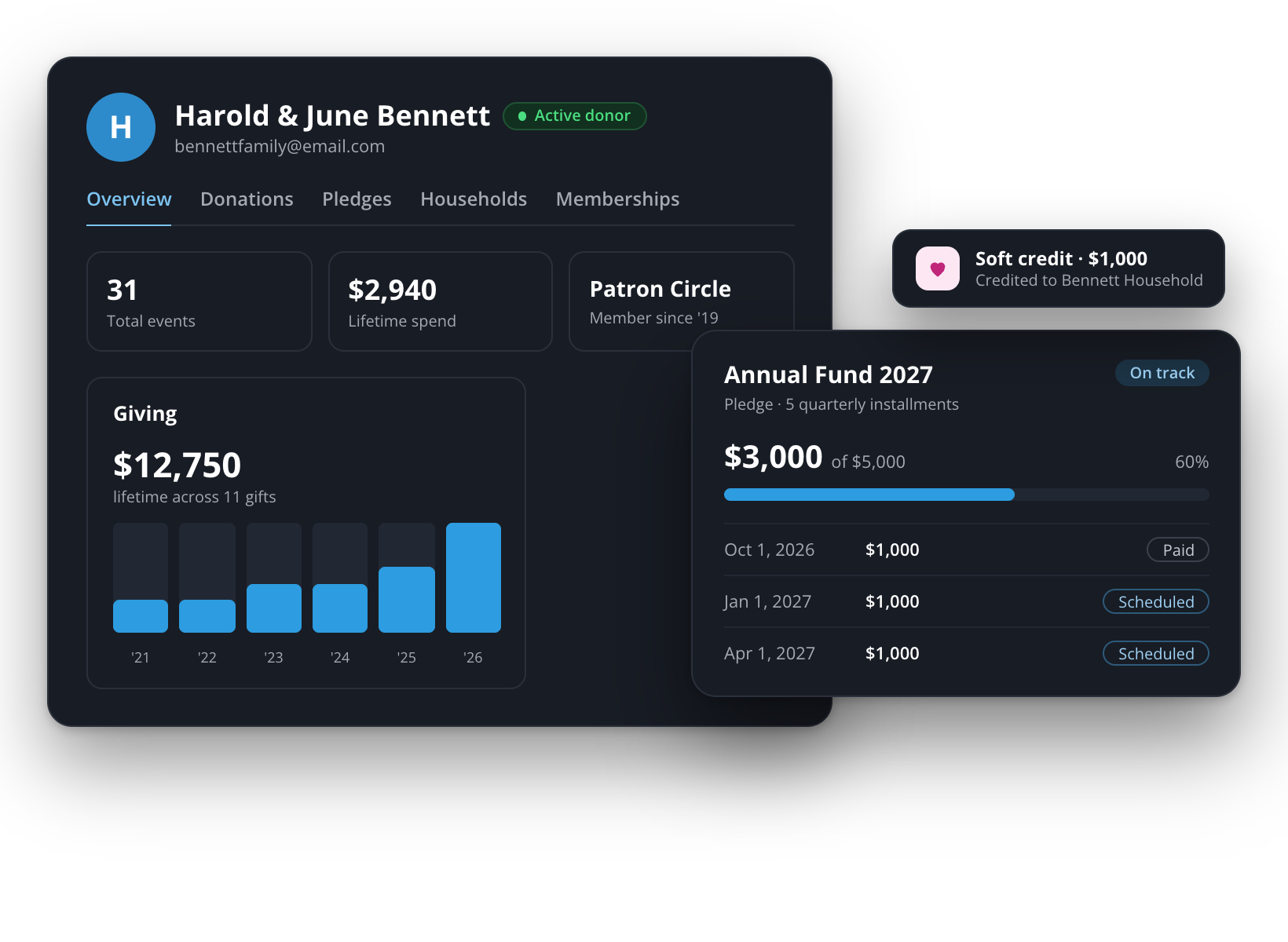The image size is (1288, 942).
Task: Click the Soft credit · $1,000 title
Action: [1061, 258]
